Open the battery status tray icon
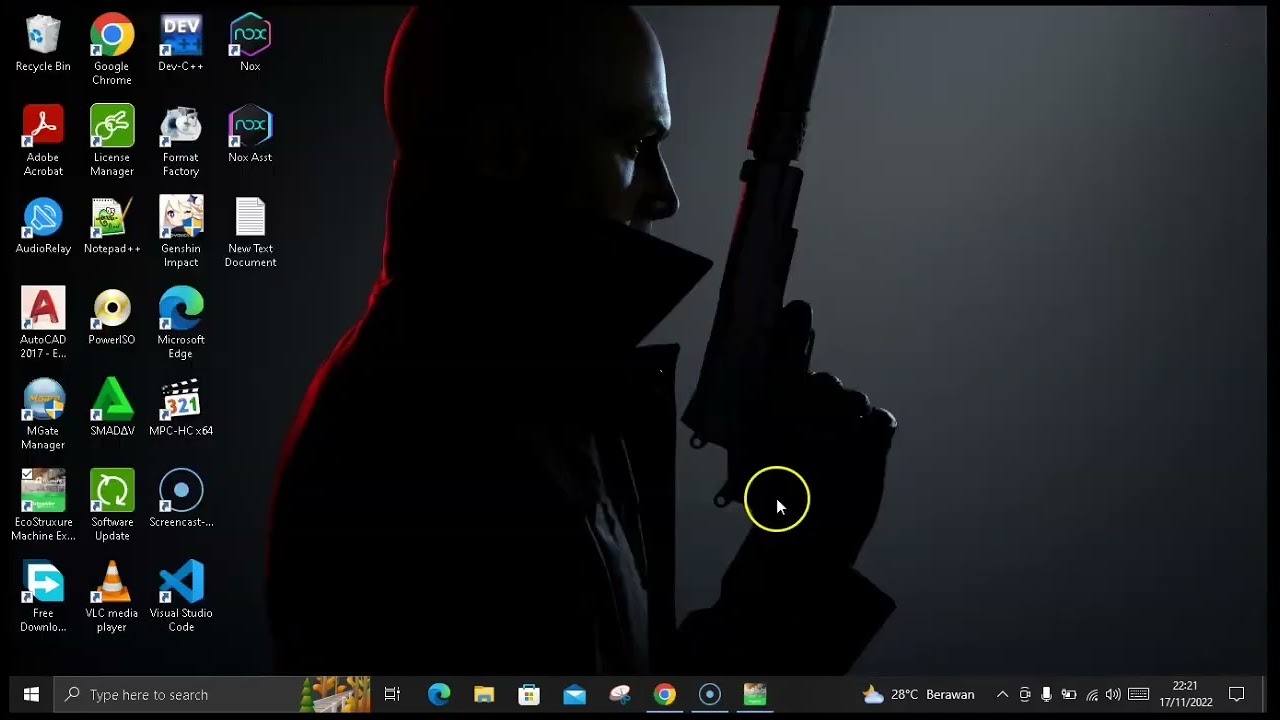The height and width of the screenshot is (720, 1280). [x=1069, y=694]
